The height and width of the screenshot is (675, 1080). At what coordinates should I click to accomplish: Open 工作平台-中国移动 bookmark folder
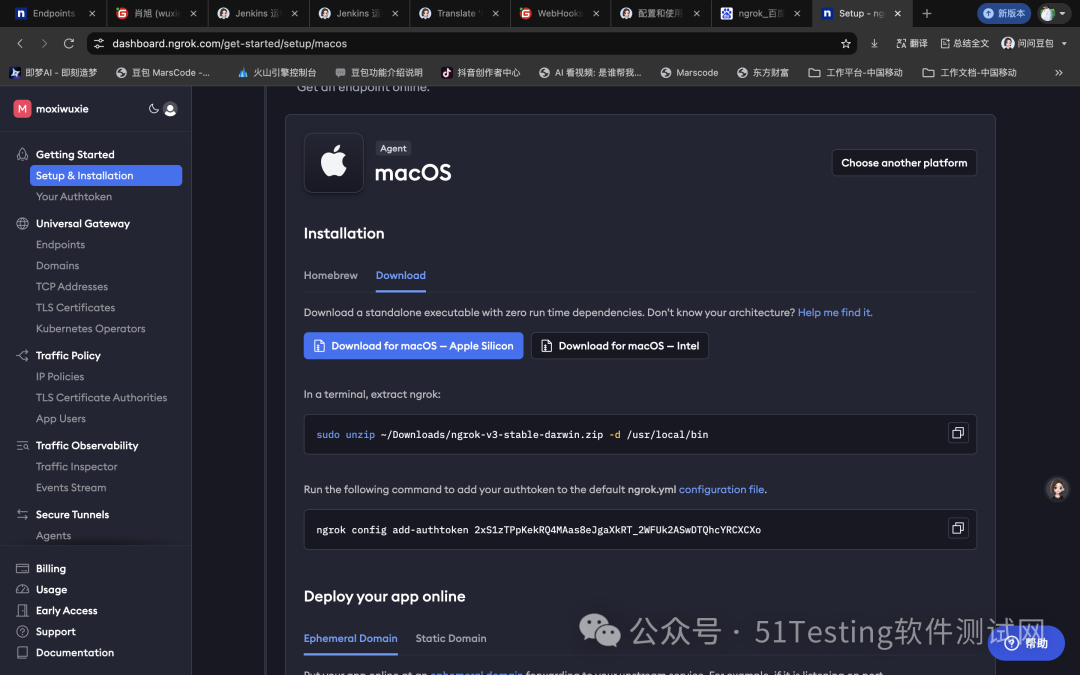point(855,72)
